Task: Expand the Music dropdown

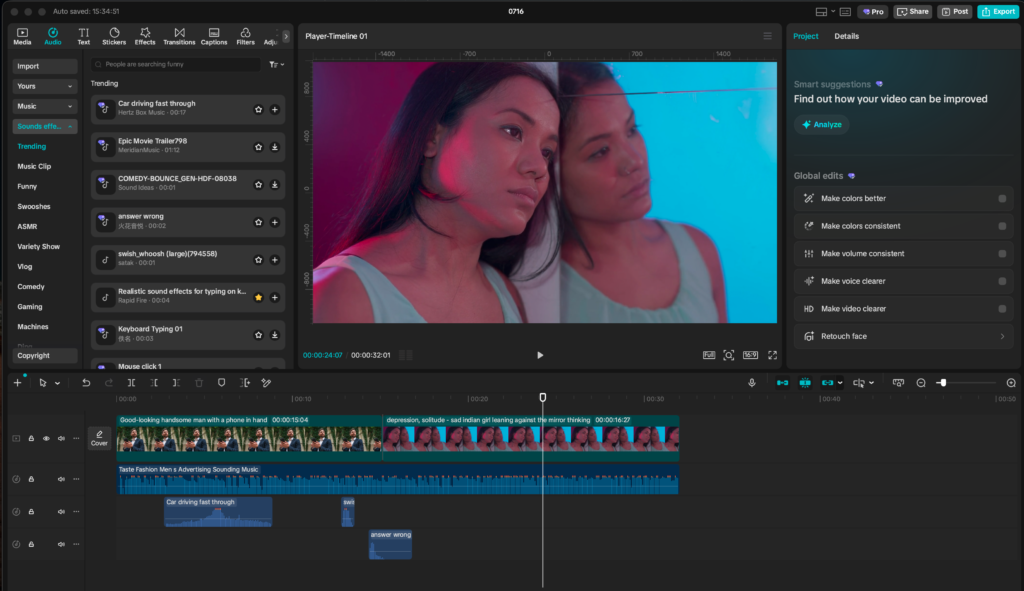Action: (44, 106)
